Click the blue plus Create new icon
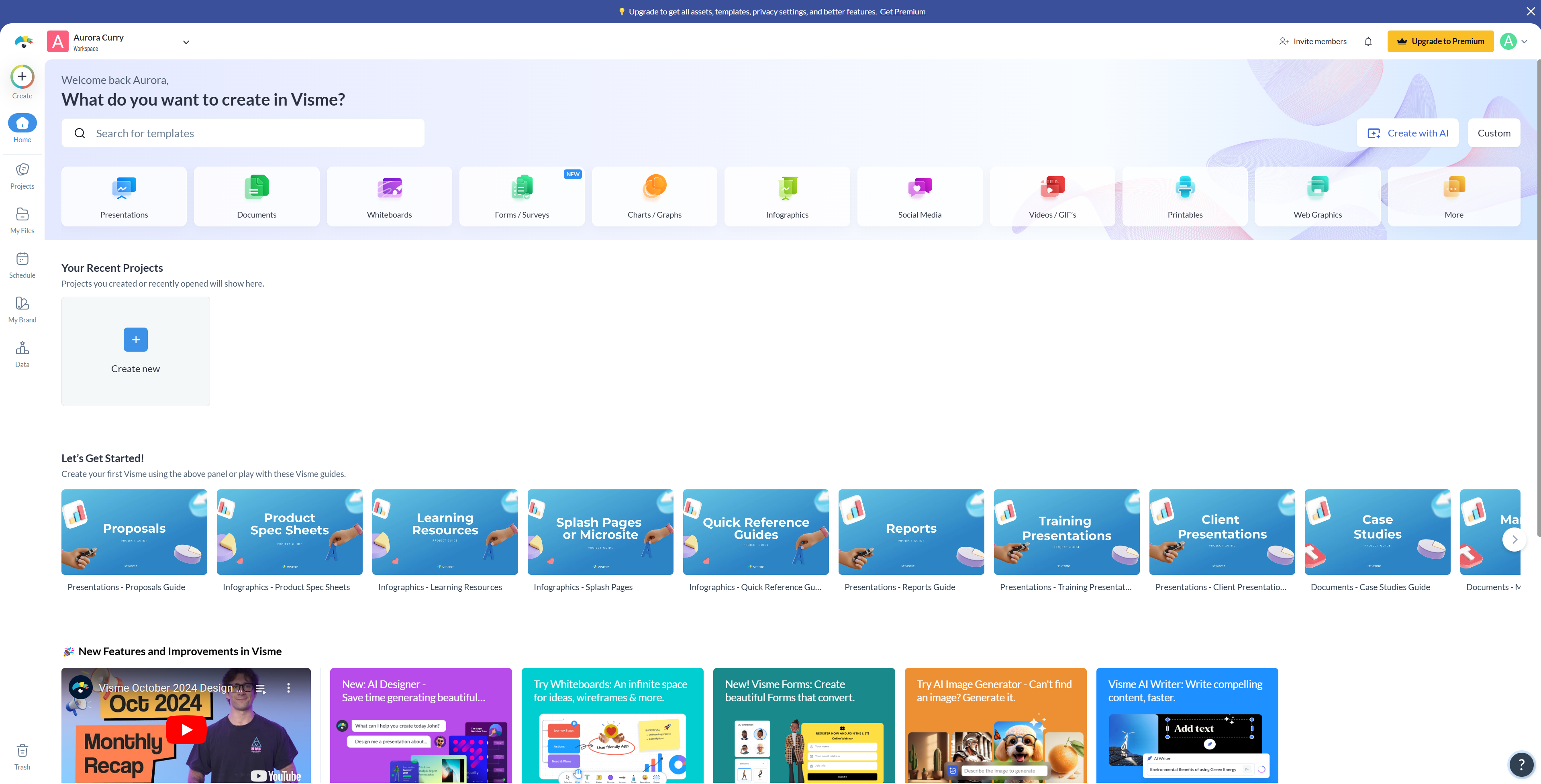This screenshot has width=1541, height=784. click(136, 340)
